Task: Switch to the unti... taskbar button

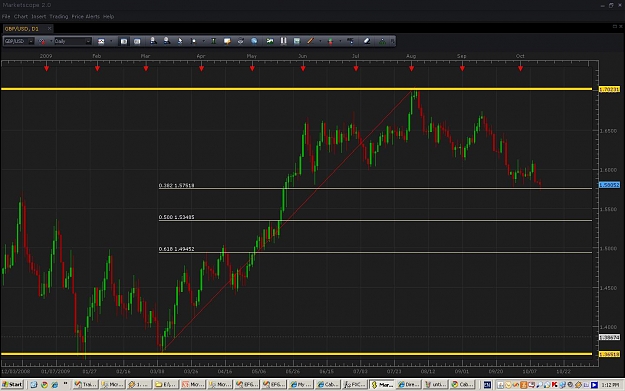Action: click(x=436, y=385)
